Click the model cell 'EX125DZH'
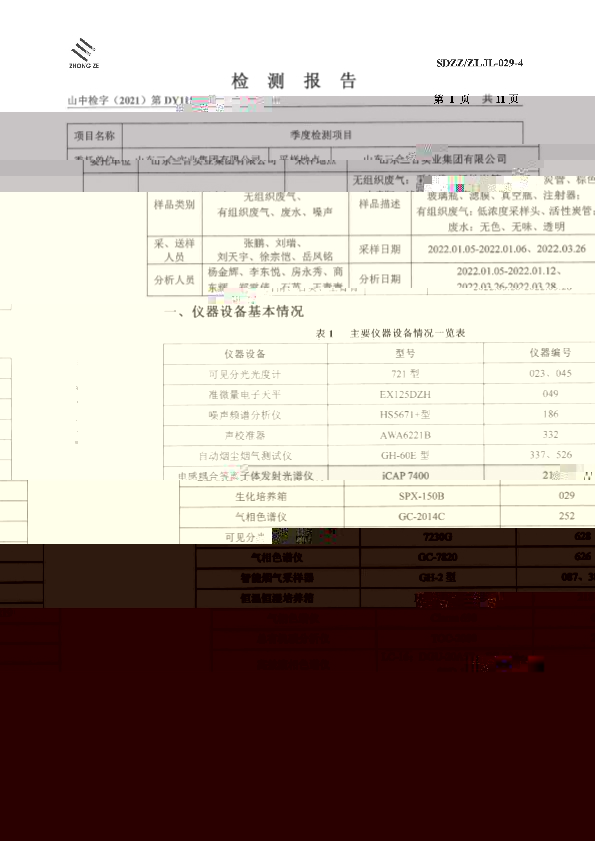595x841 pixels. pos(405,395)
